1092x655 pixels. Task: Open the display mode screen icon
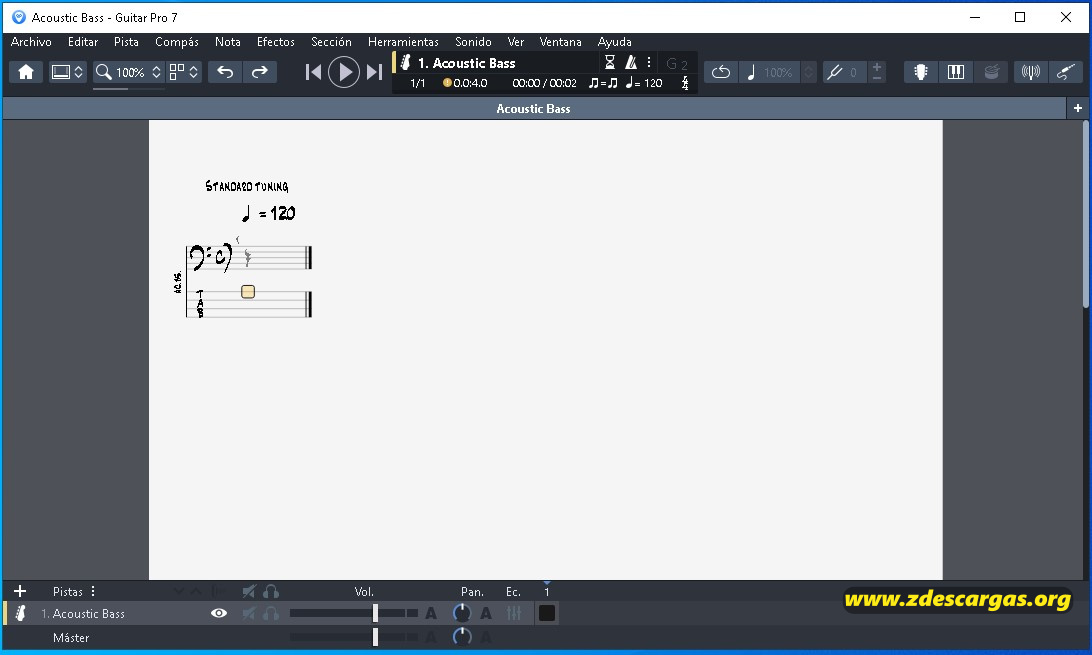61,72
